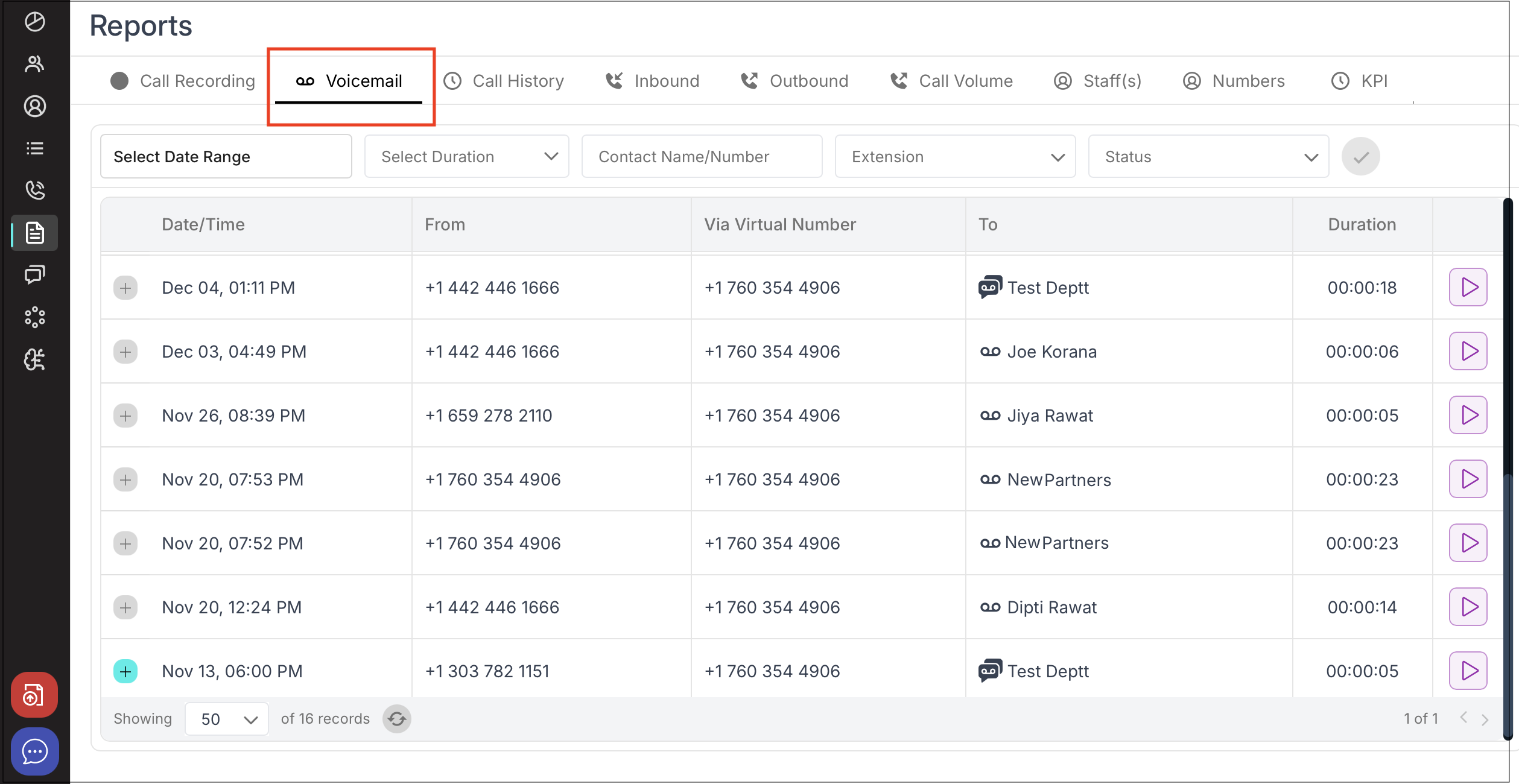This screenshot has height=784, width=1519.
Task: Apply filters with the checkmark button
Action: 1360,157
